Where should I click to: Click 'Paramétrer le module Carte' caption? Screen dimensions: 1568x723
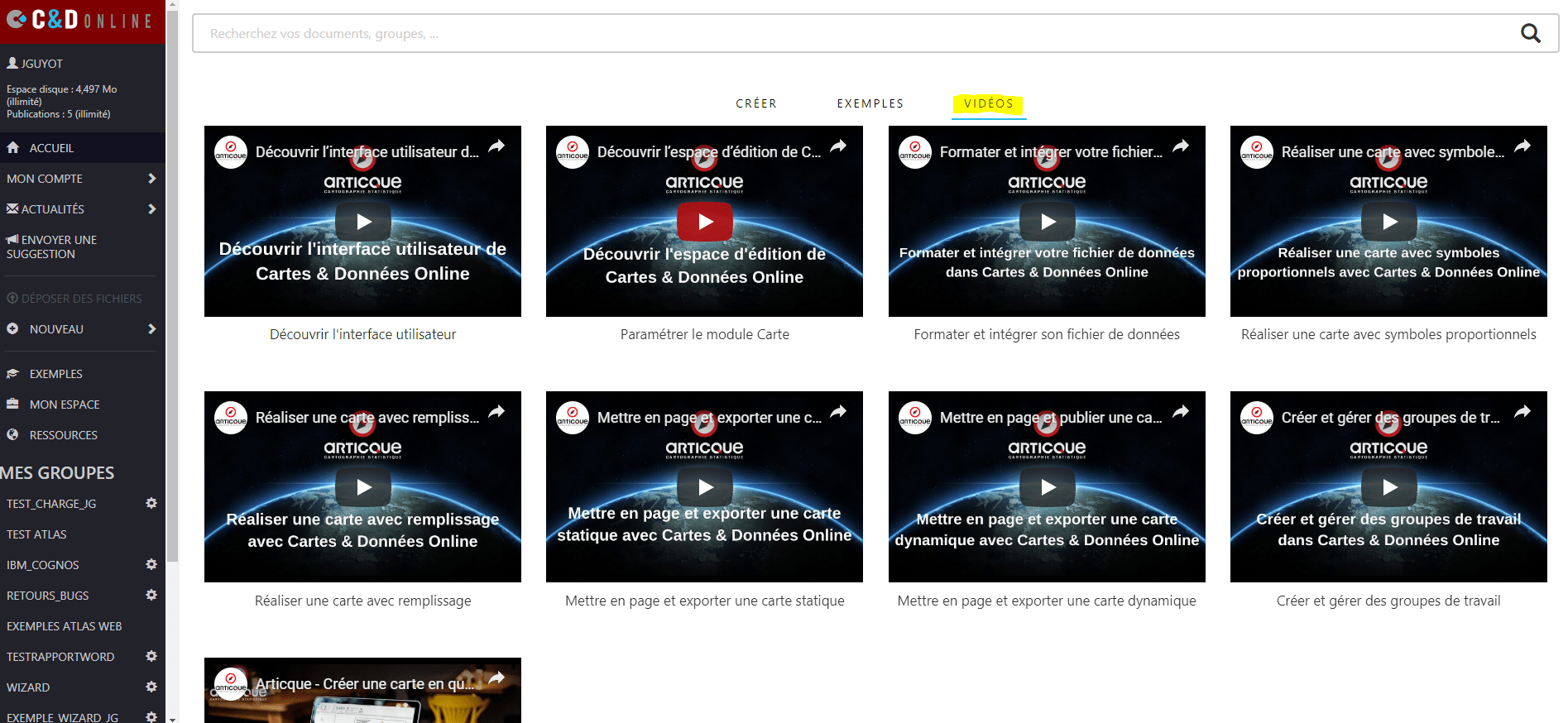point(705,334)
